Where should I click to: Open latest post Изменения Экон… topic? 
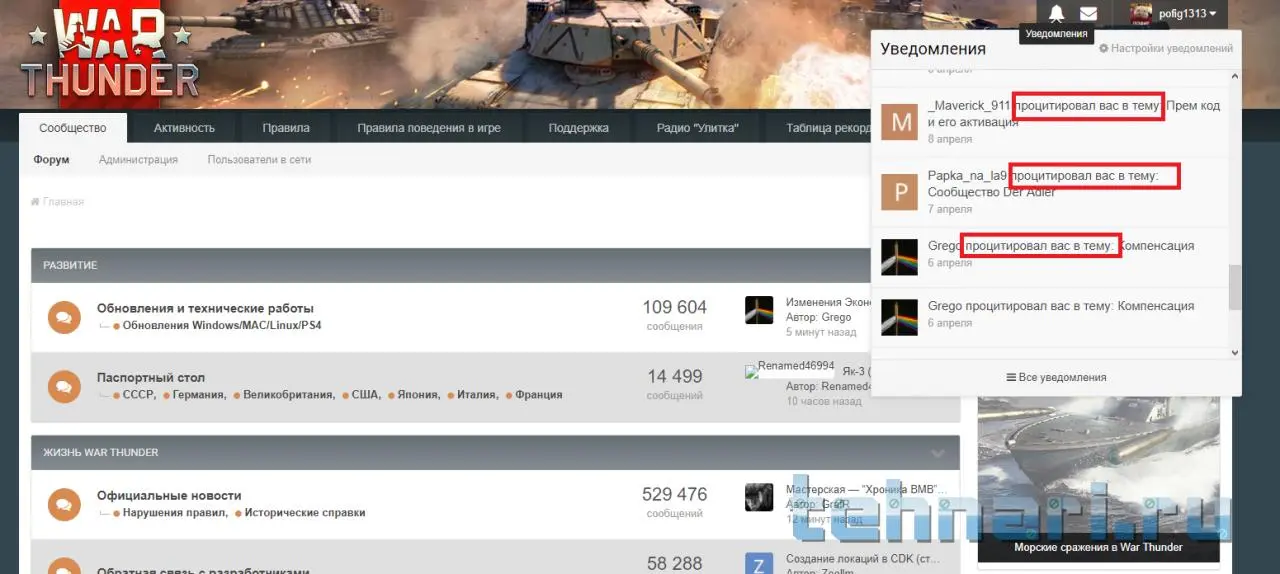(x=828, y=302)
